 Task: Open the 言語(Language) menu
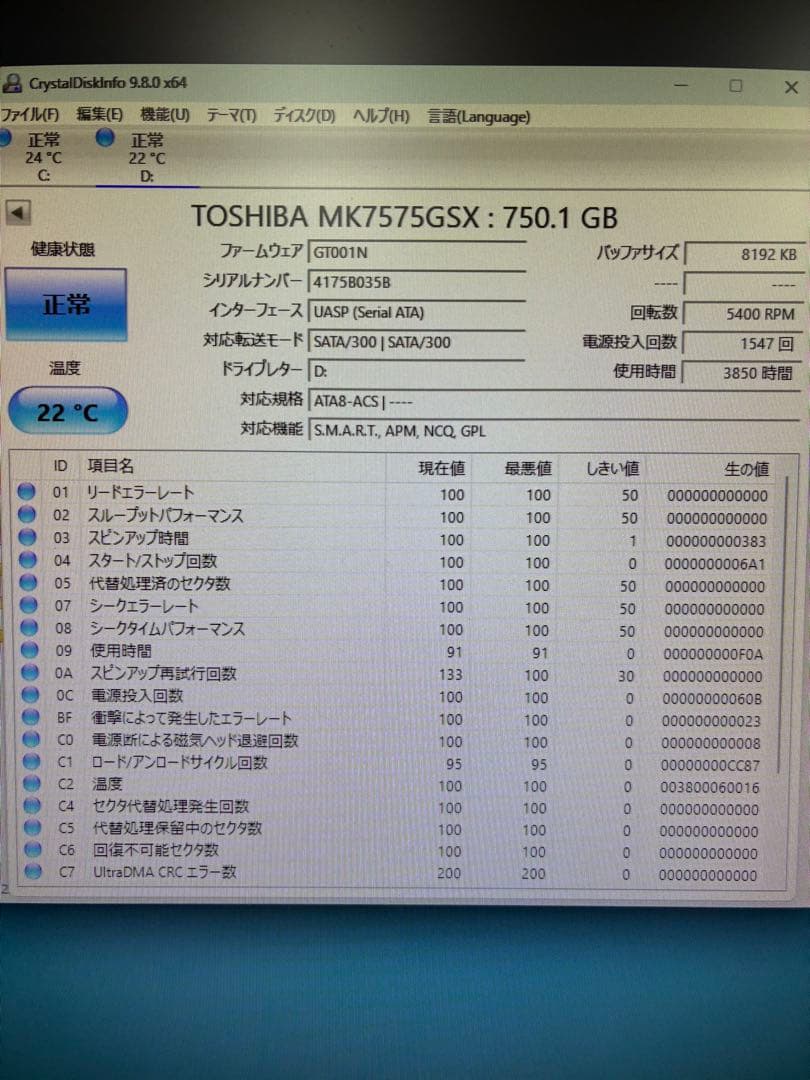(x=479, y=116)
